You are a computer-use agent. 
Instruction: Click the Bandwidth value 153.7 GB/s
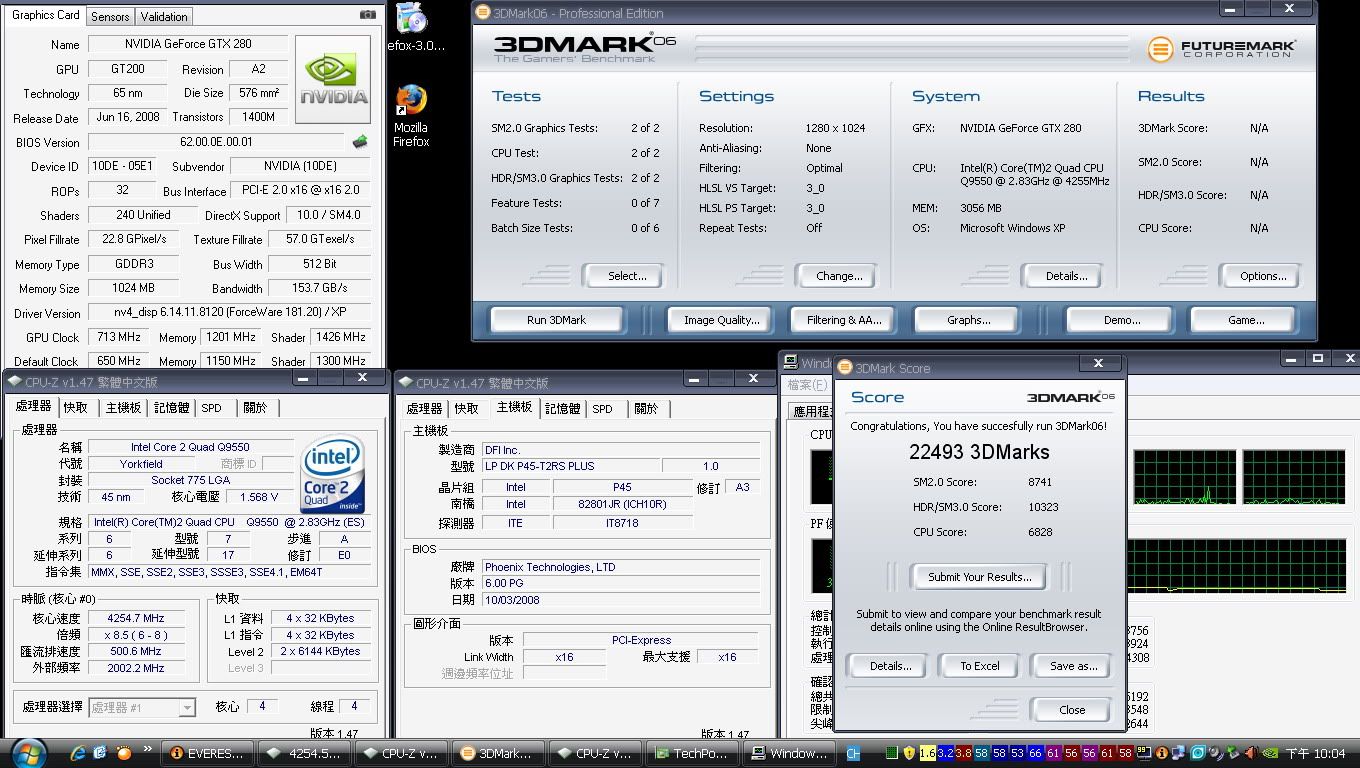pyautogui.click(x=319, y=288)
